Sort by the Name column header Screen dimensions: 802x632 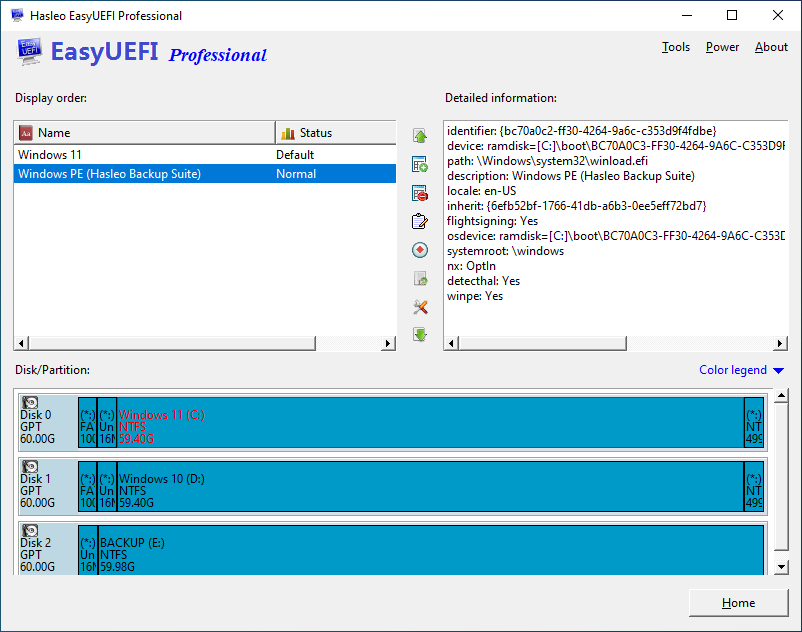(145, 133)
